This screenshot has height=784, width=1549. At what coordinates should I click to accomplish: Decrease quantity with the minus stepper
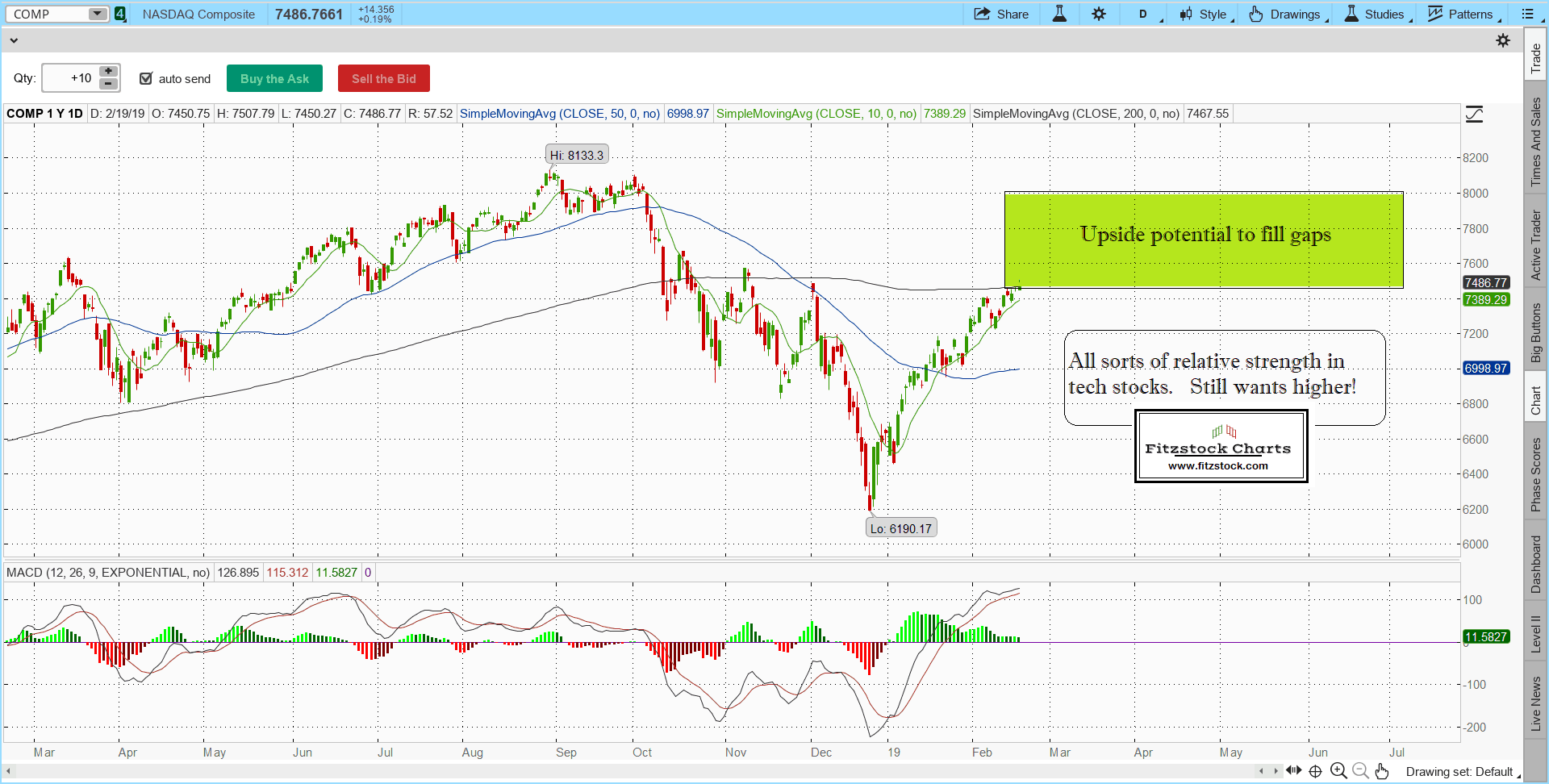pos(108,84)
